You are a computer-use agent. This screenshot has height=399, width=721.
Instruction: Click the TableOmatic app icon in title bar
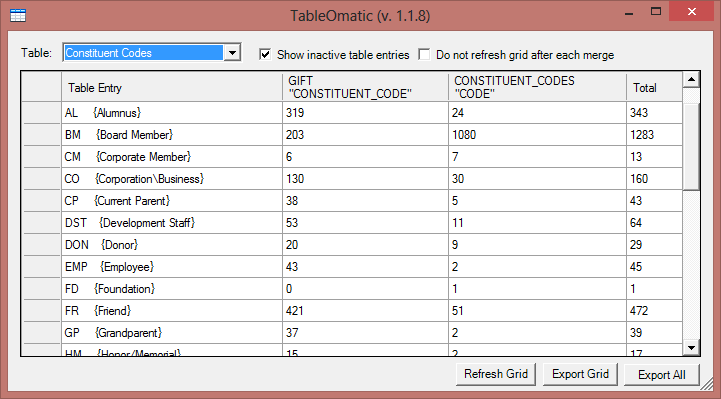pos(18,15)
